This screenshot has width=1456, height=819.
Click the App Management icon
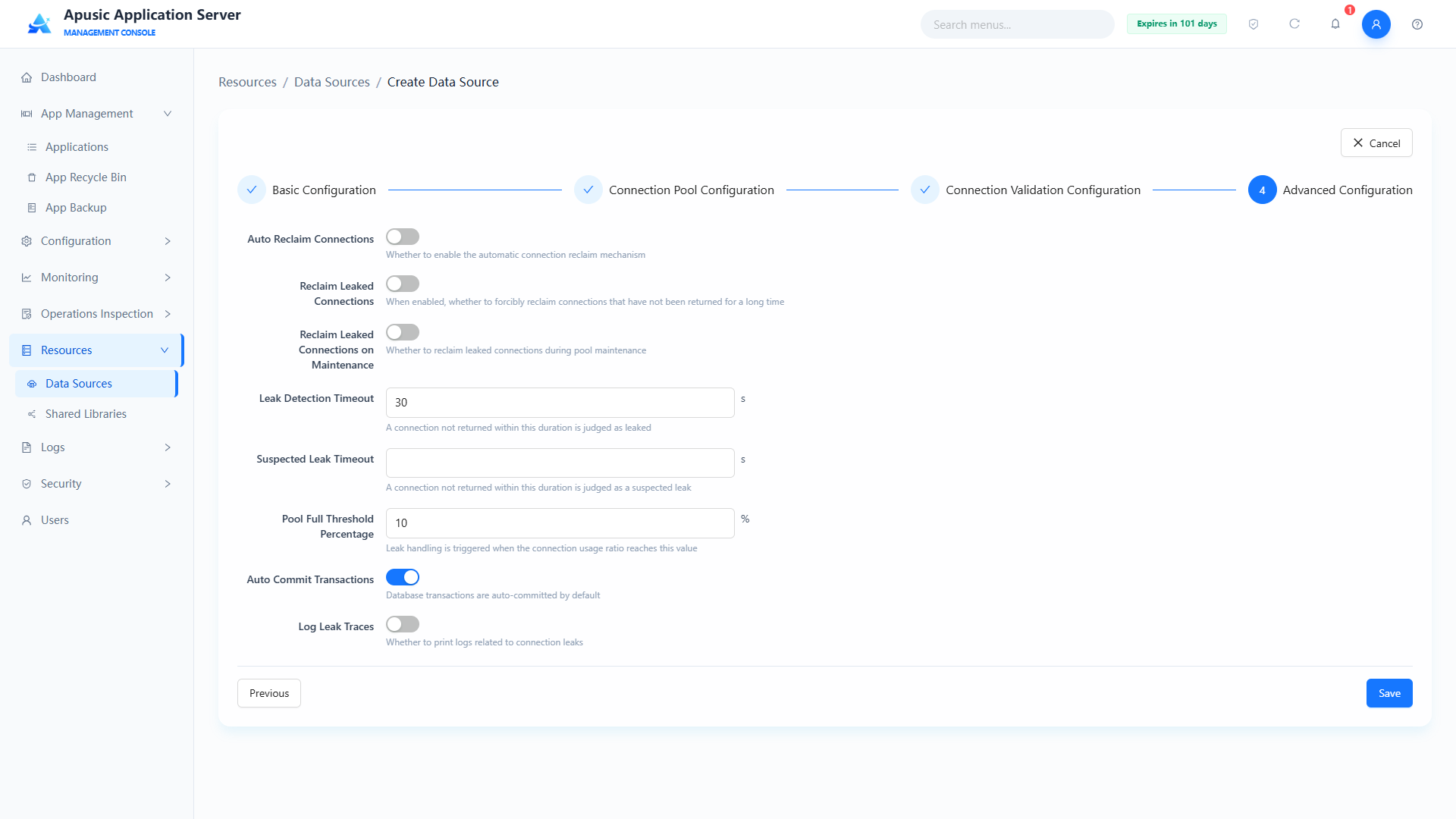(x=27, y=114)
